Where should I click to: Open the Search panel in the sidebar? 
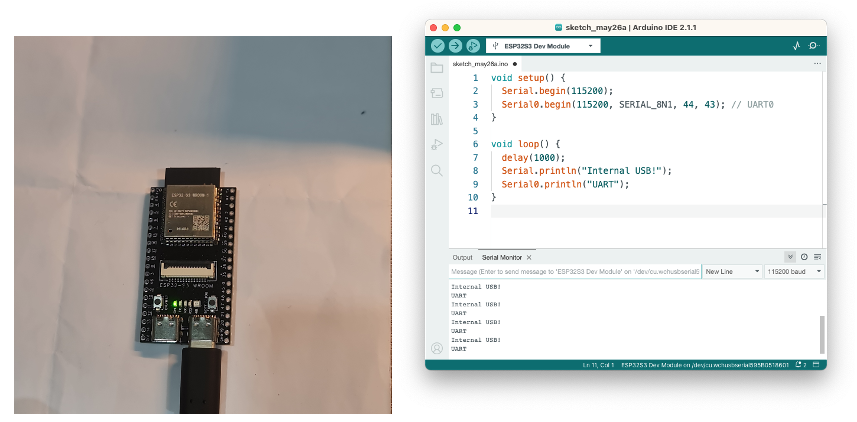click(x=437, y=171)
